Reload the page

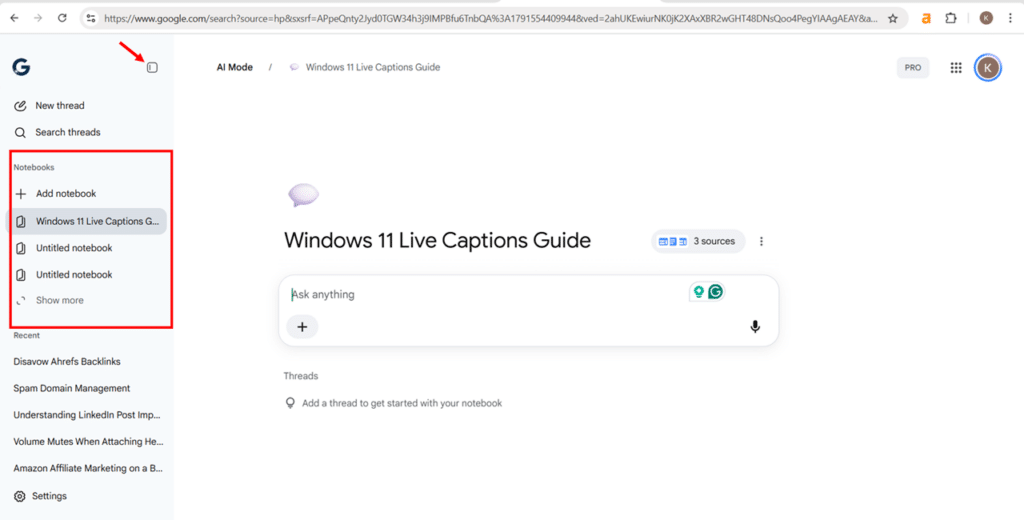[x=62, y=18]
